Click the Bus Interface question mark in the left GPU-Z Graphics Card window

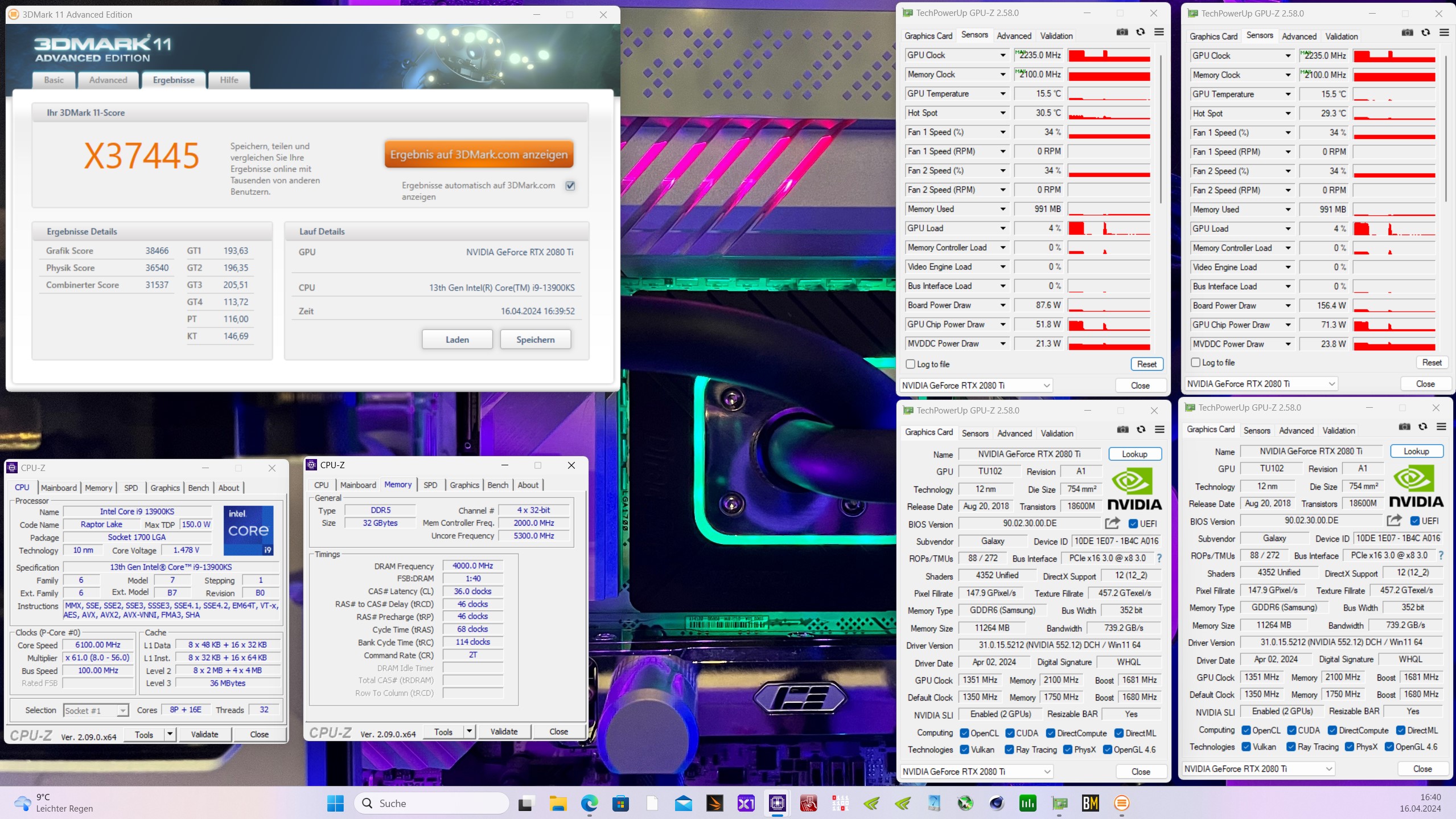(1159, 558)
